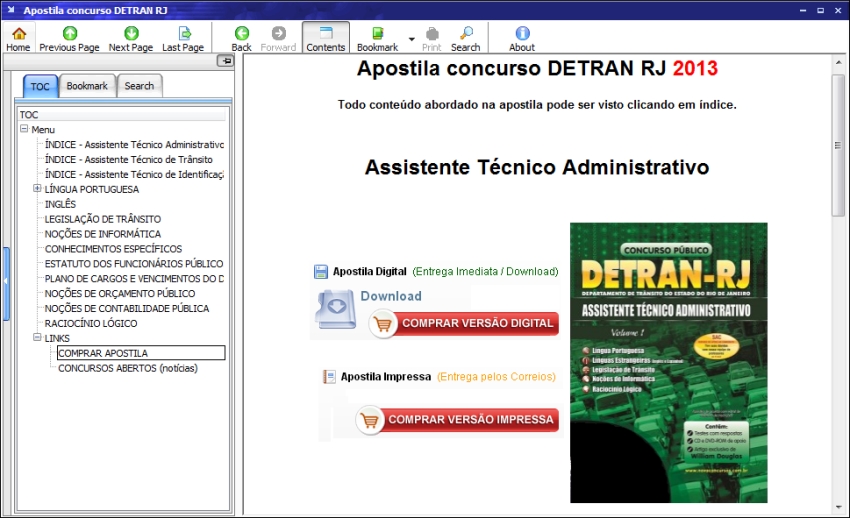850x518 pixels.
Task: Expand the LÍNGUA PORTUGUESA node
Action: tap(37, 189)
